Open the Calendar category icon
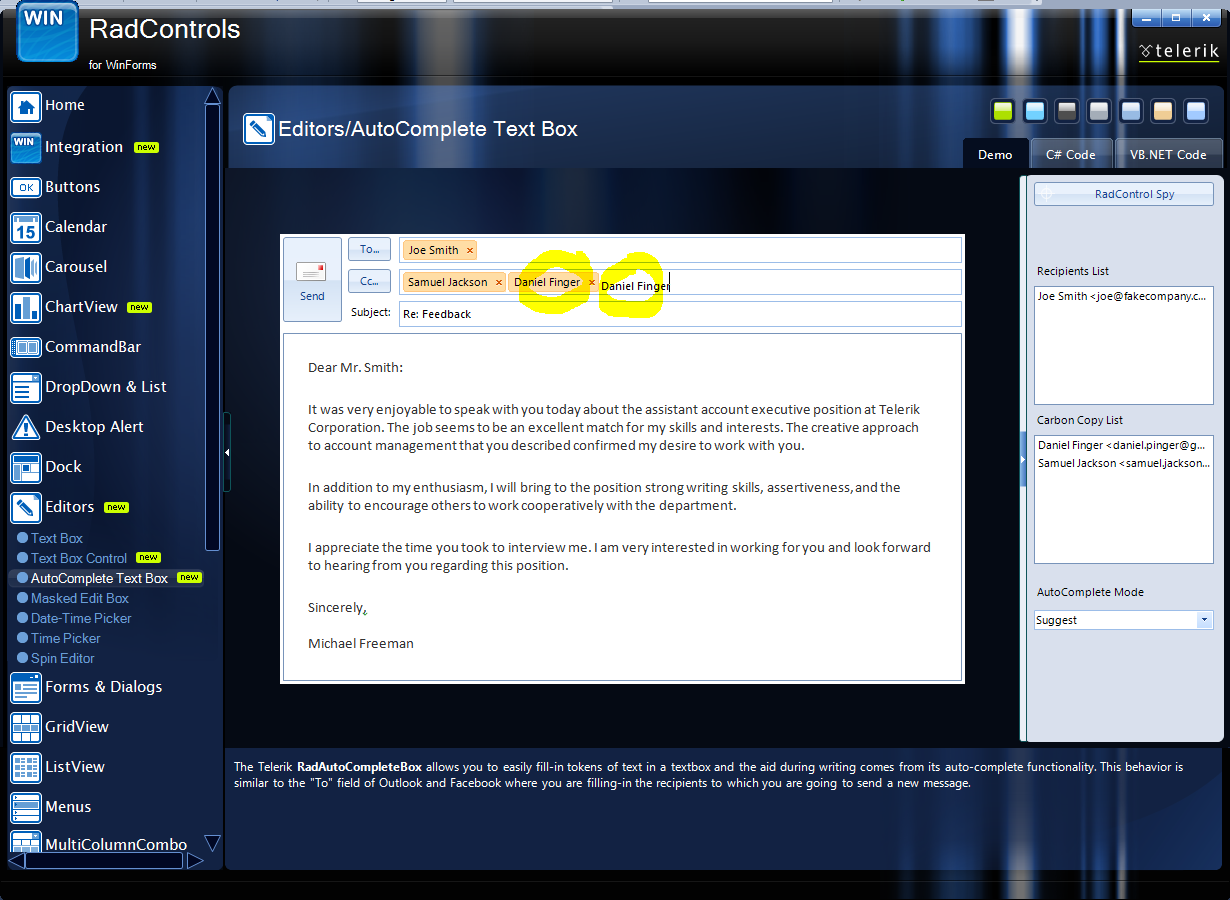Screen dimensions: 1230x900 [x=25, y=228]
